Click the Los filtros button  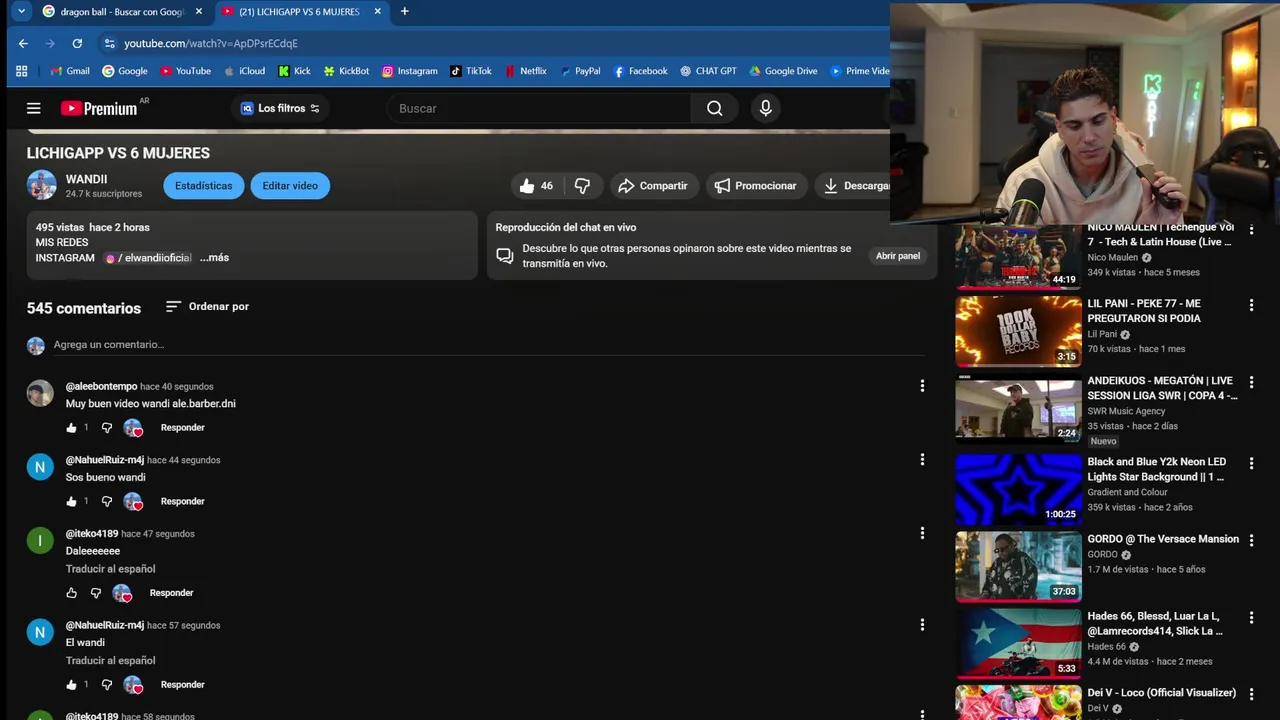(x=280, y=108)
